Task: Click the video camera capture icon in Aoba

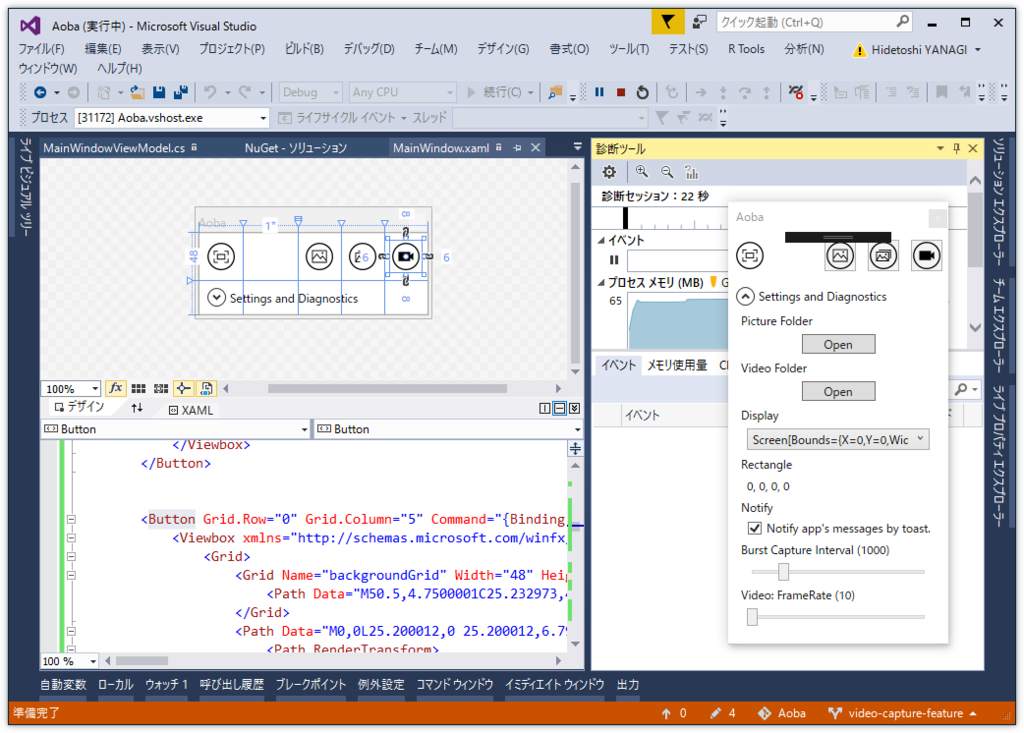Action: [926, 256]
